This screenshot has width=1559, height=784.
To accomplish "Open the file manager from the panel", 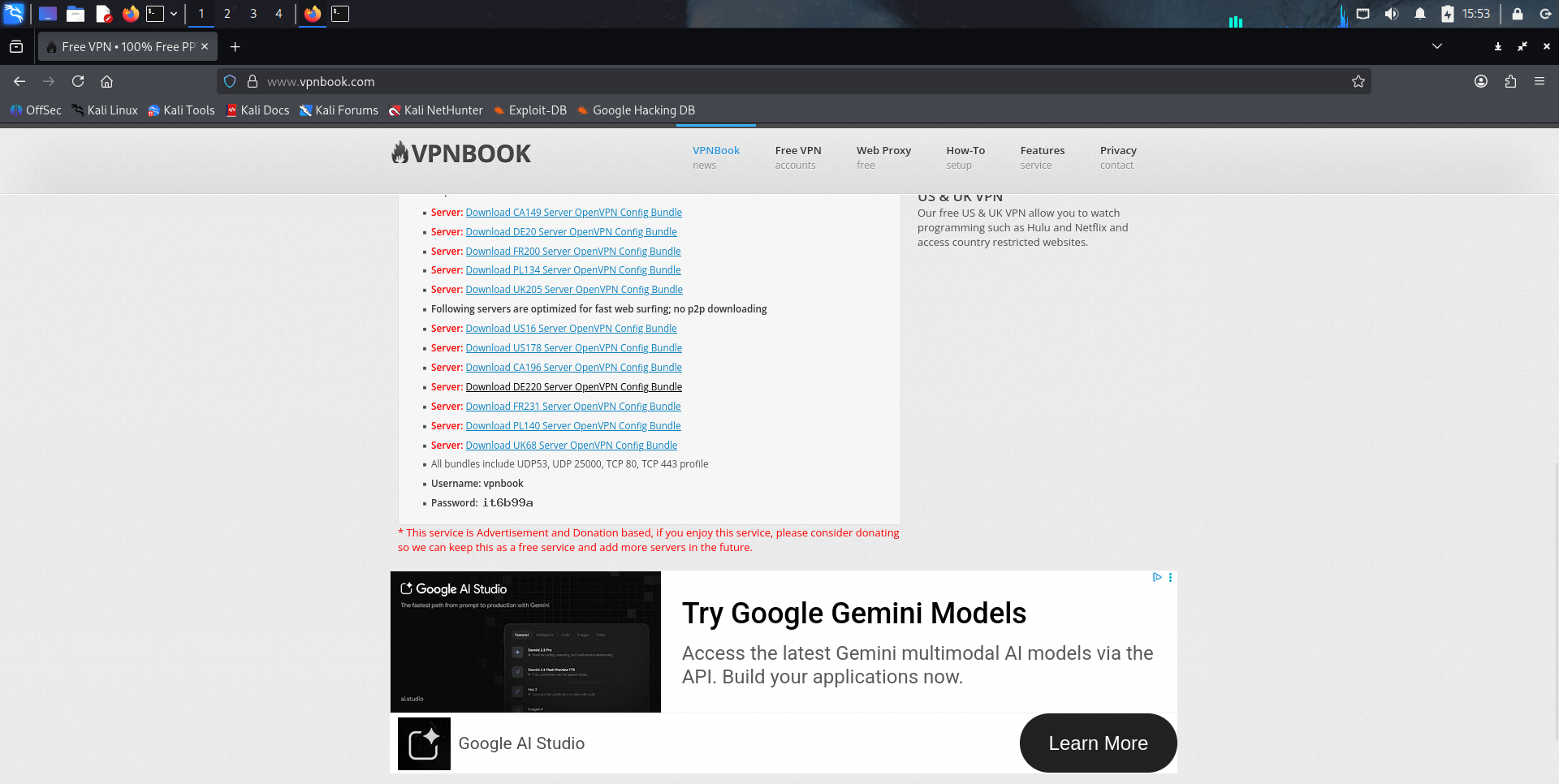I will tap(76, 14).
